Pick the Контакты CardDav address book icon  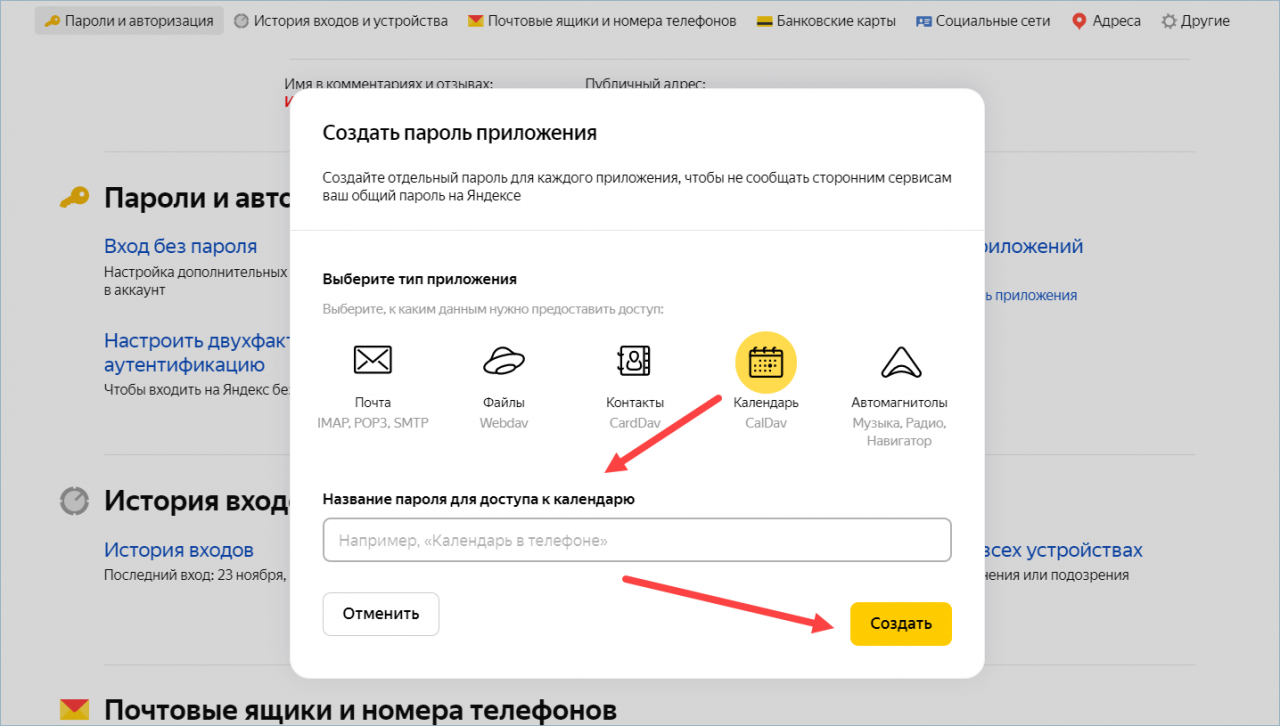635,360
